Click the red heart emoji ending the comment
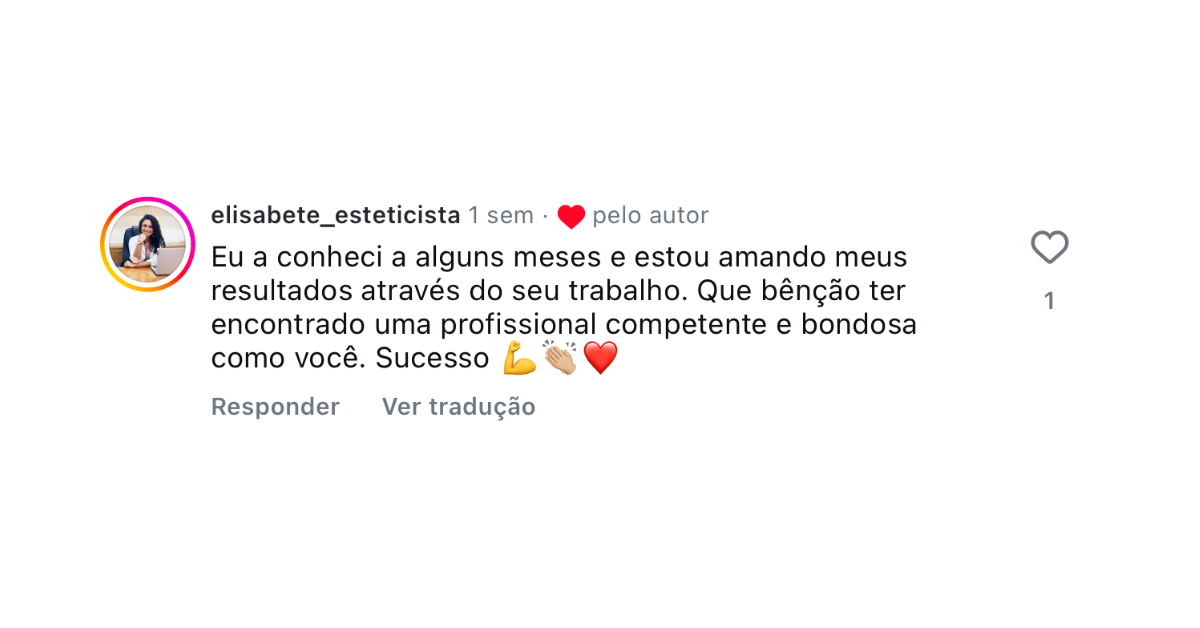Viewport: 1200px width, 628px height. coord(600,358)
